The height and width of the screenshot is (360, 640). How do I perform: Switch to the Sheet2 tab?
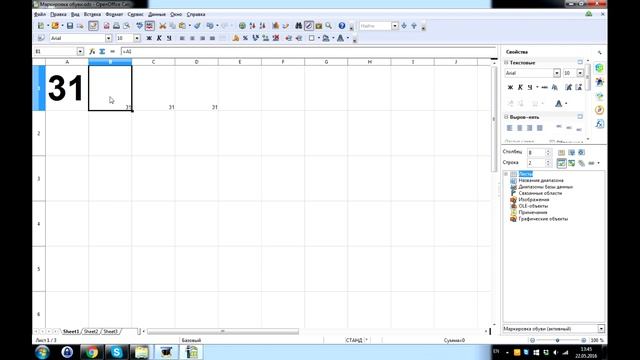[91, 331]
